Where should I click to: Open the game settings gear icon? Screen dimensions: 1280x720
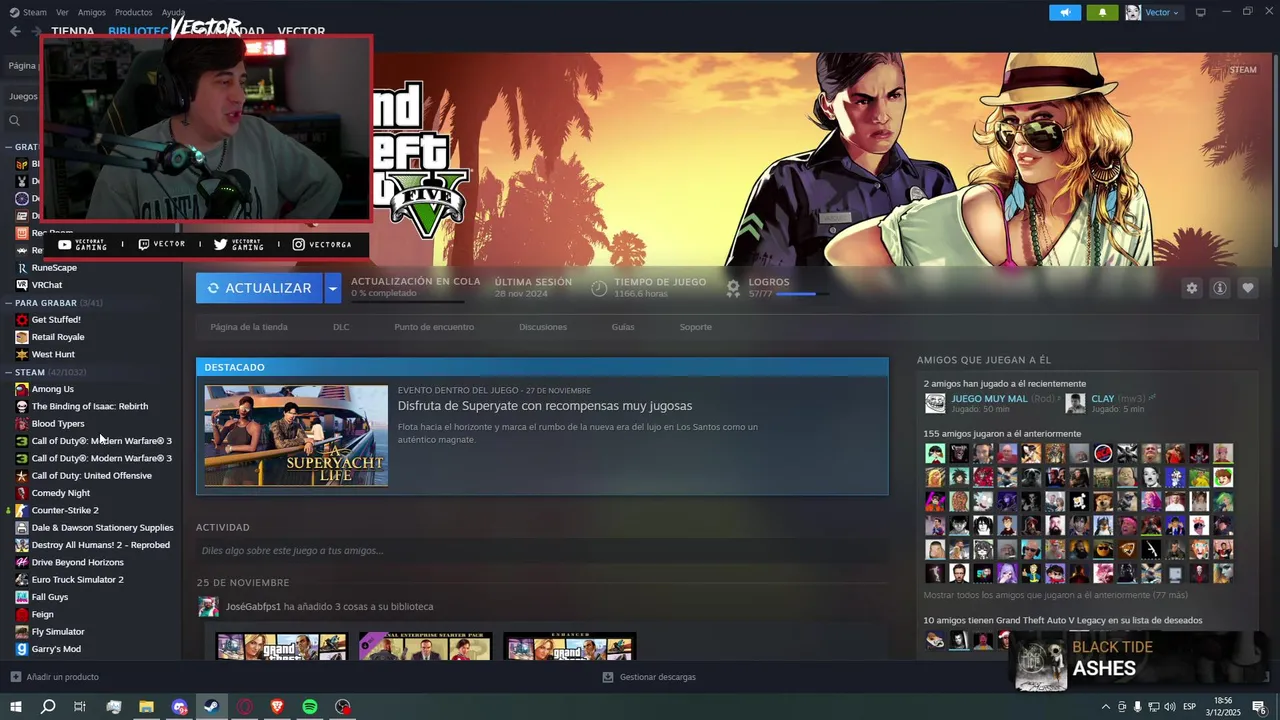[x=1191, y=288]
